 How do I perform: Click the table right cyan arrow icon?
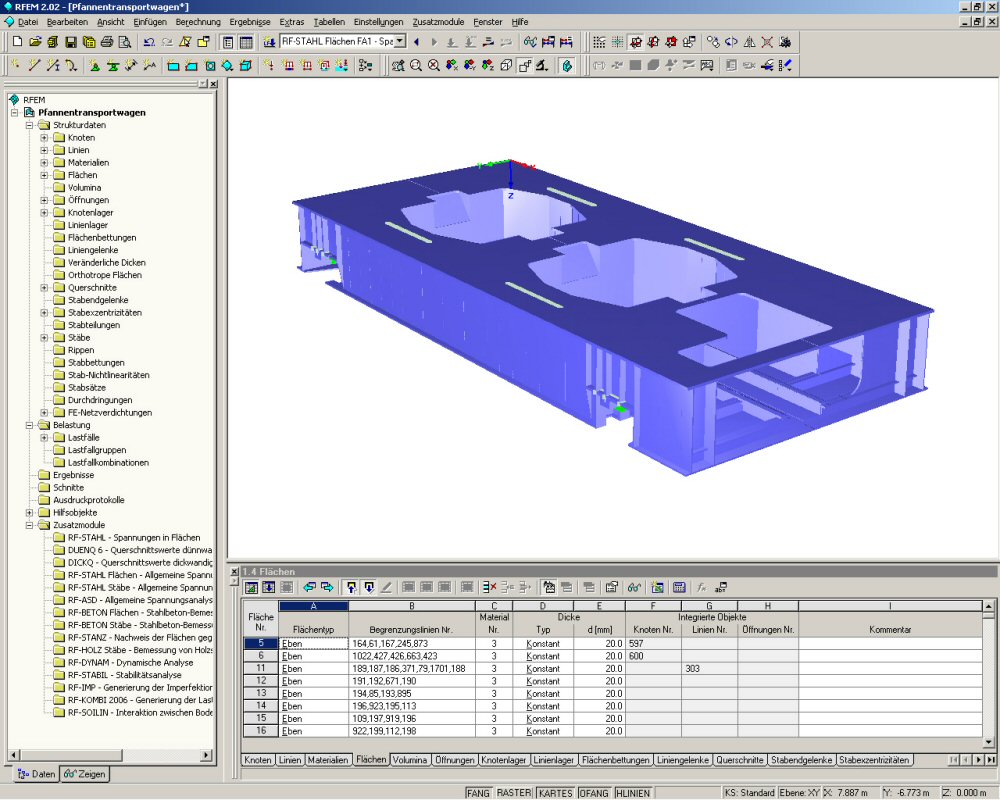(x=327, y=587)
